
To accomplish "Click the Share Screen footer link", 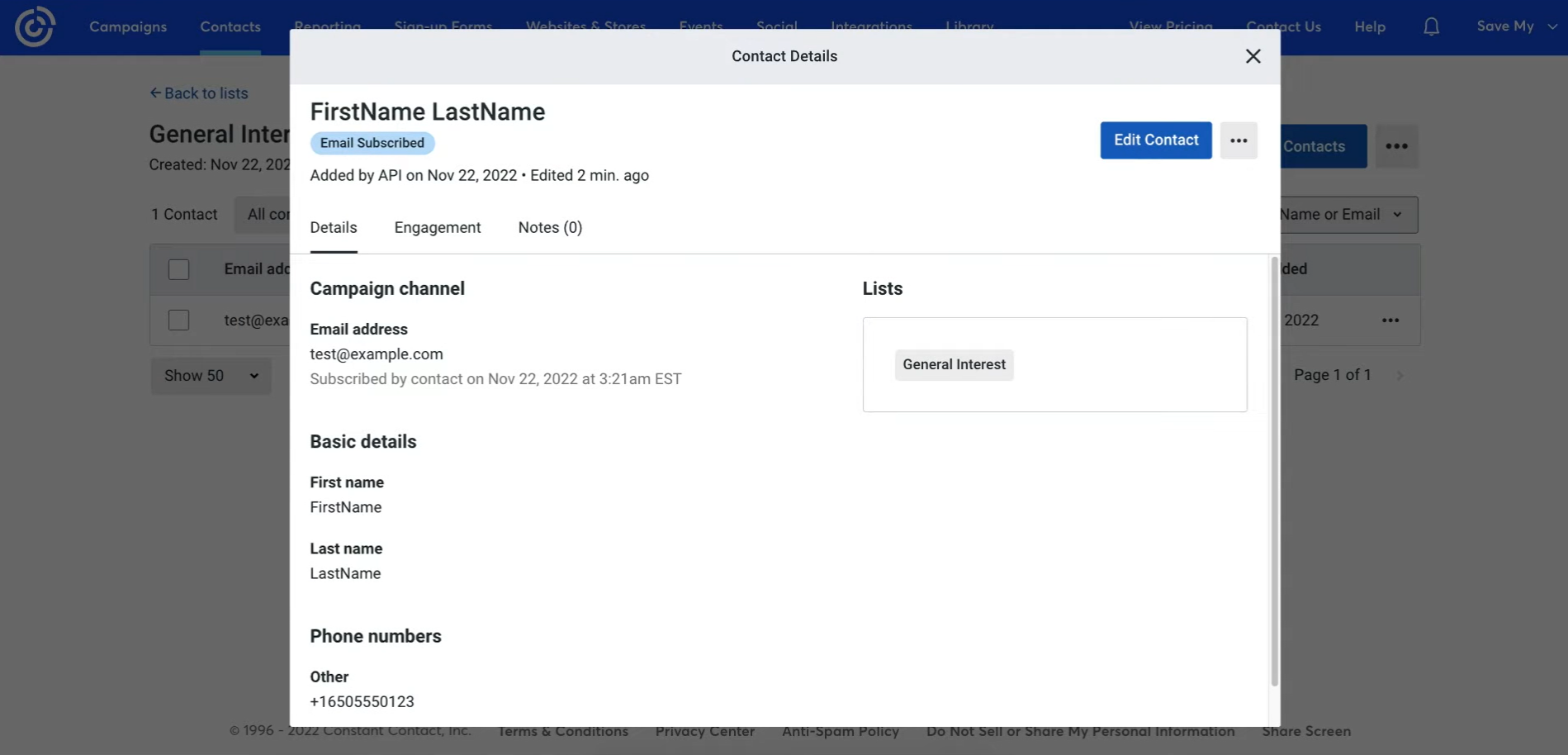I will [x=1306, y=731].
